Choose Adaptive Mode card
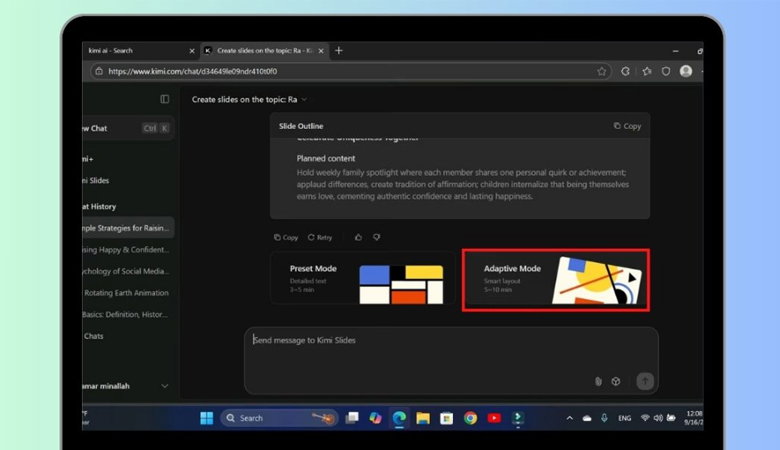This screenshot has width=780, height=450. pos(556,280)
